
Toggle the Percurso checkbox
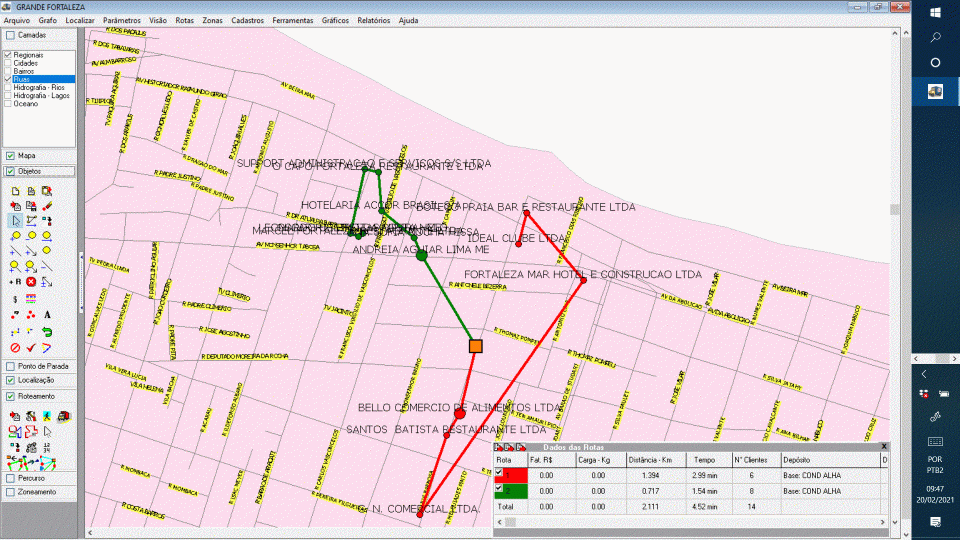click(10, 478)
